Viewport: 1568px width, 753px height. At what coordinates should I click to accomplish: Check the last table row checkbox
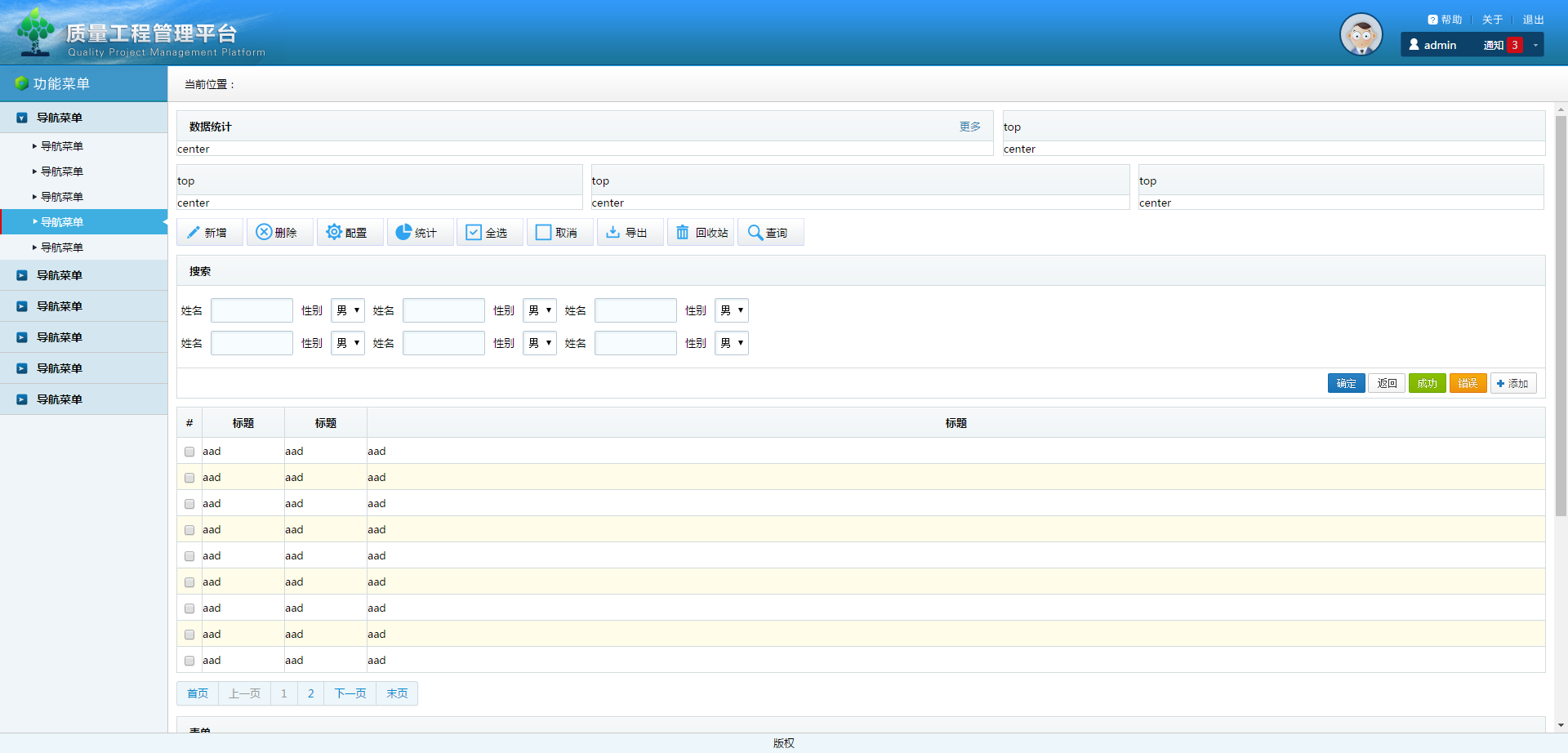tap(189, 661)
